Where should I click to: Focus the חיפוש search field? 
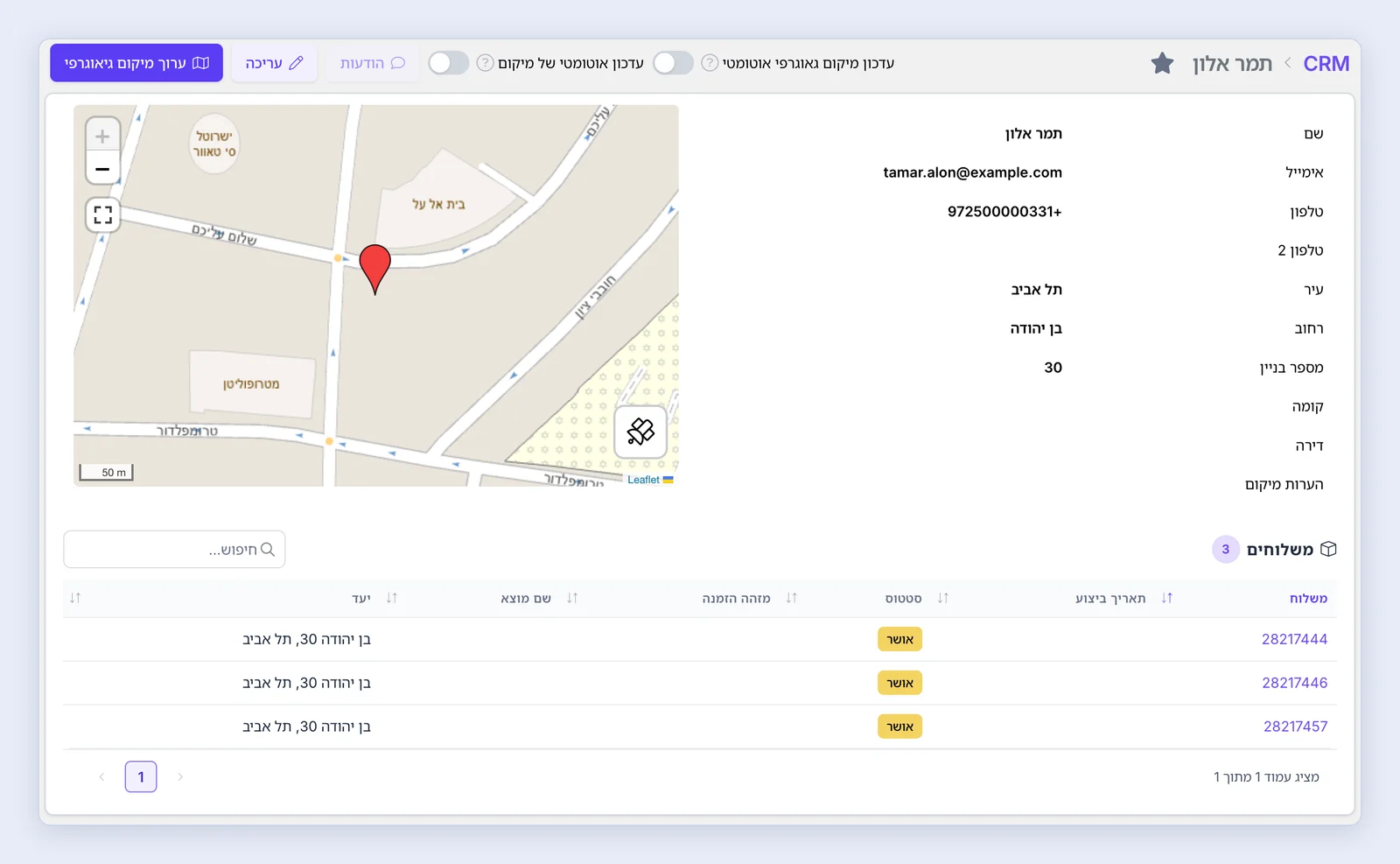(174, 549)
